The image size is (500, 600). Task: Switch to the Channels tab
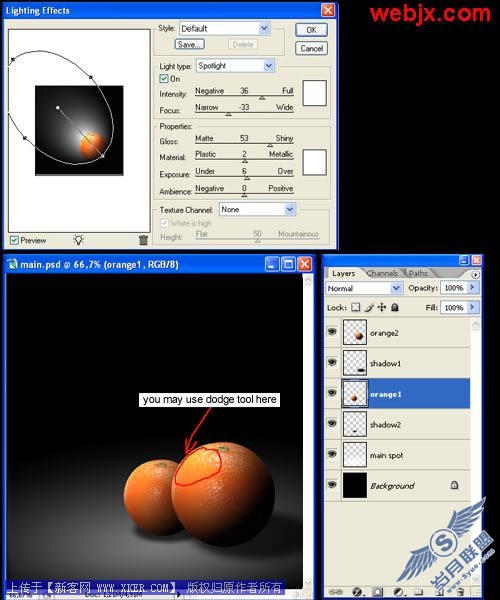[382, 273]
